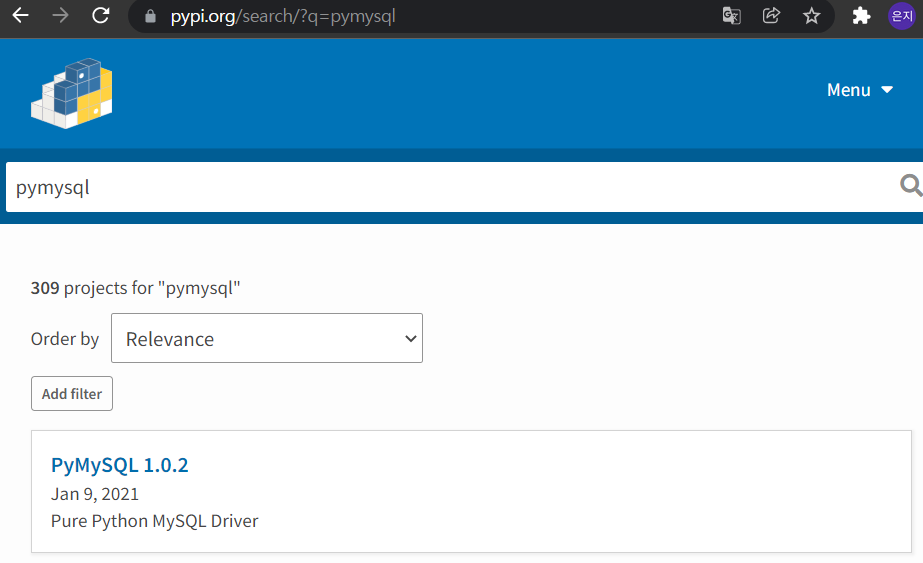View site security lock information
Image resolution: width=923 pixels, height=563 pixels.
click(151, 16)
